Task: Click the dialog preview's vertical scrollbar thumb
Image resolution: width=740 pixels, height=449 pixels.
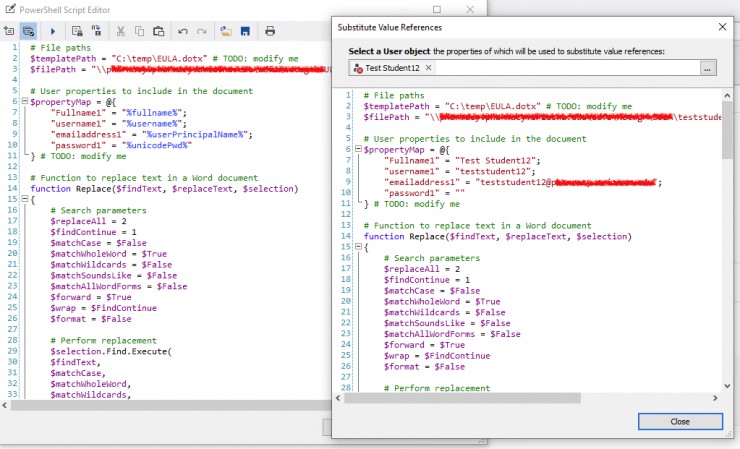Action: point(727,130)
